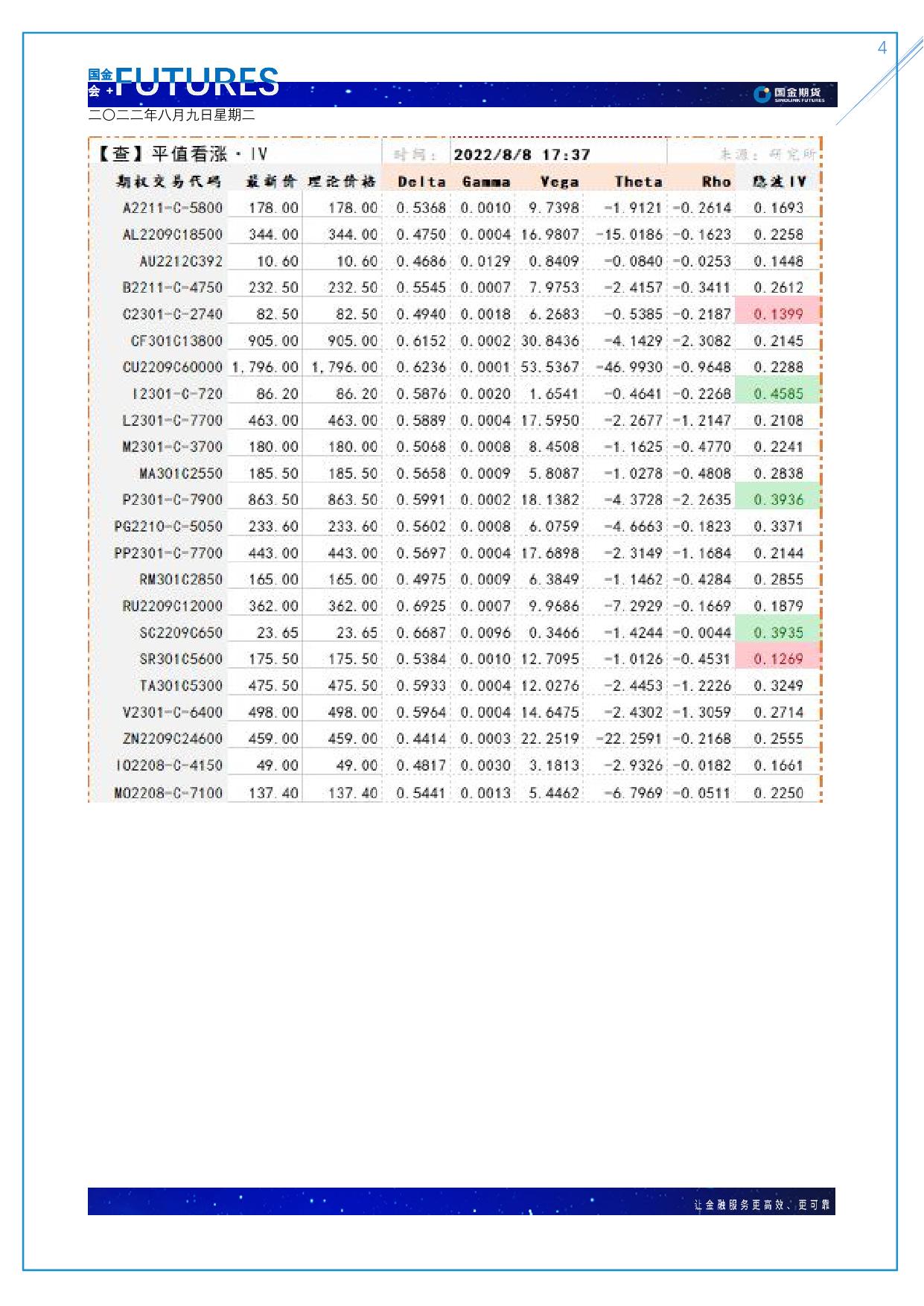This screenshot has height=1306, width=924.
Task: Click option code AU2212C392
Action: (181, 261)
